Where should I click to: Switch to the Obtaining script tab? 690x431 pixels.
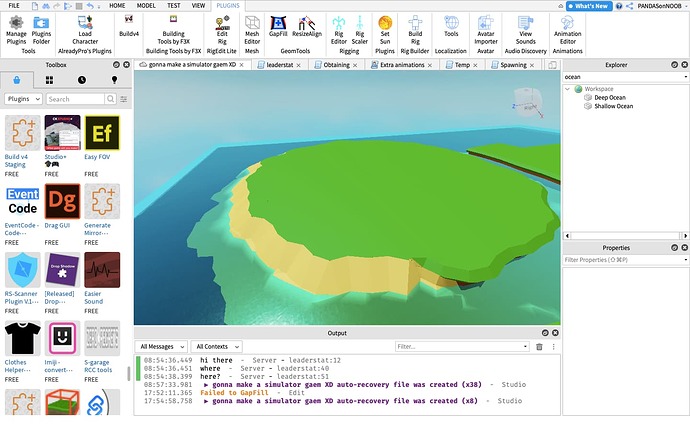pos(336,65)
